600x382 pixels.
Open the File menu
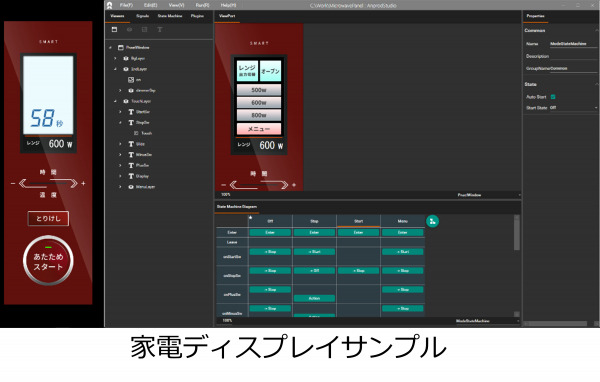click(x=126, y=5)
